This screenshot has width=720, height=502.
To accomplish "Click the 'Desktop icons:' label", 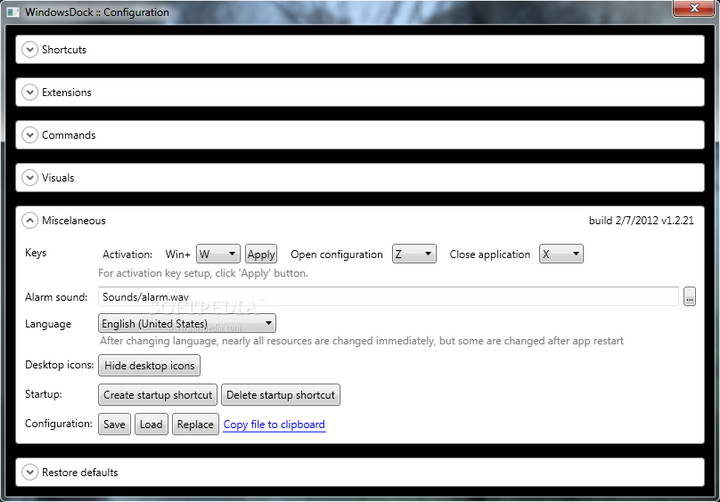I will (x=59, y=365).
